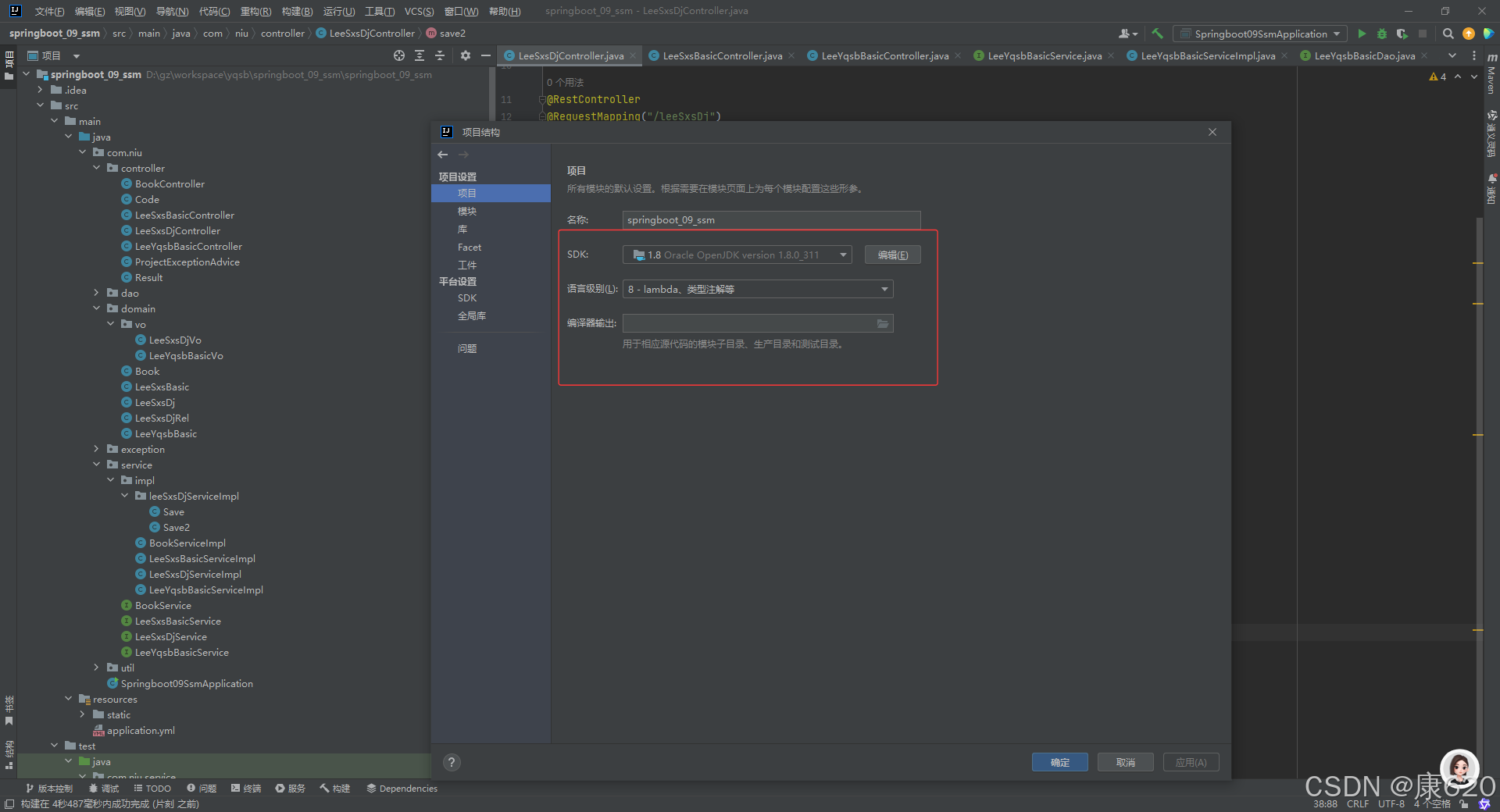Open the SDK selection dropdown showing 1.8 Oracle OpenJDK
This screenshot has height=812, width=1500.
842,255
